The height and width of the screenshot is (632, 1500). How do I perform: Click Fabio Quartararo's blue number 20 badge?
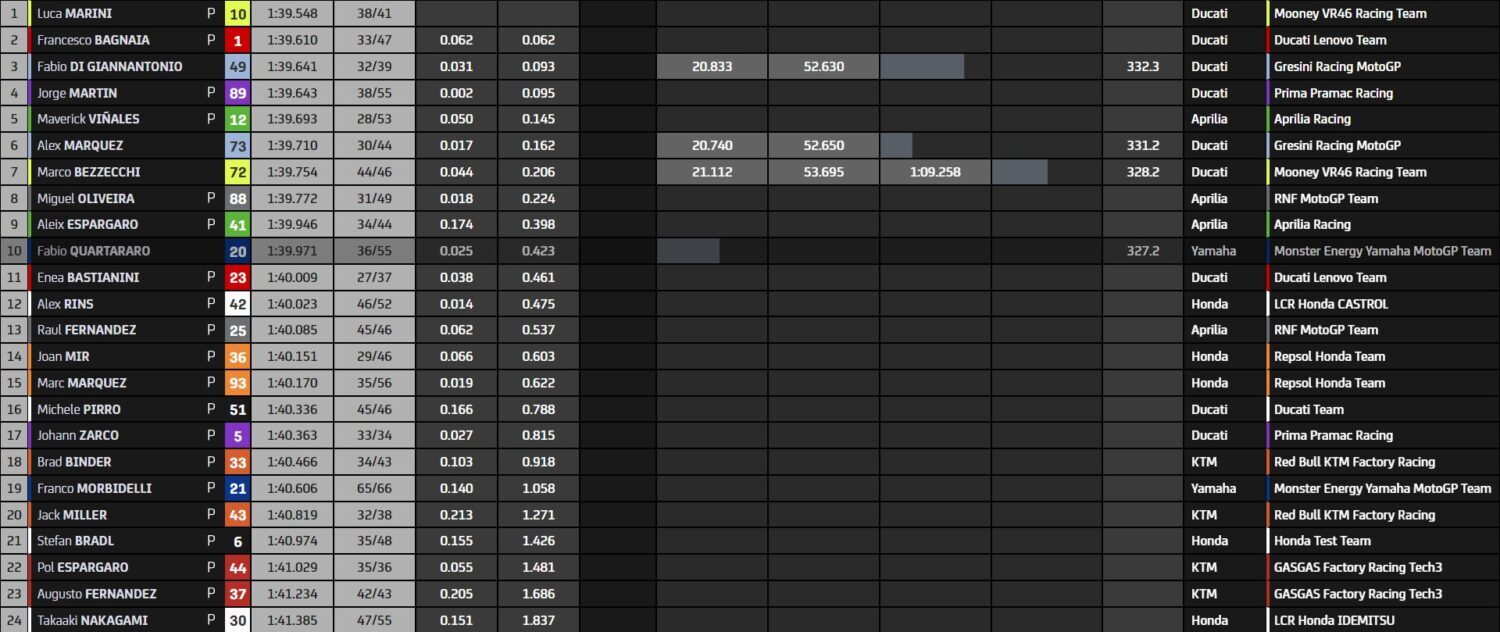(237, 251)
